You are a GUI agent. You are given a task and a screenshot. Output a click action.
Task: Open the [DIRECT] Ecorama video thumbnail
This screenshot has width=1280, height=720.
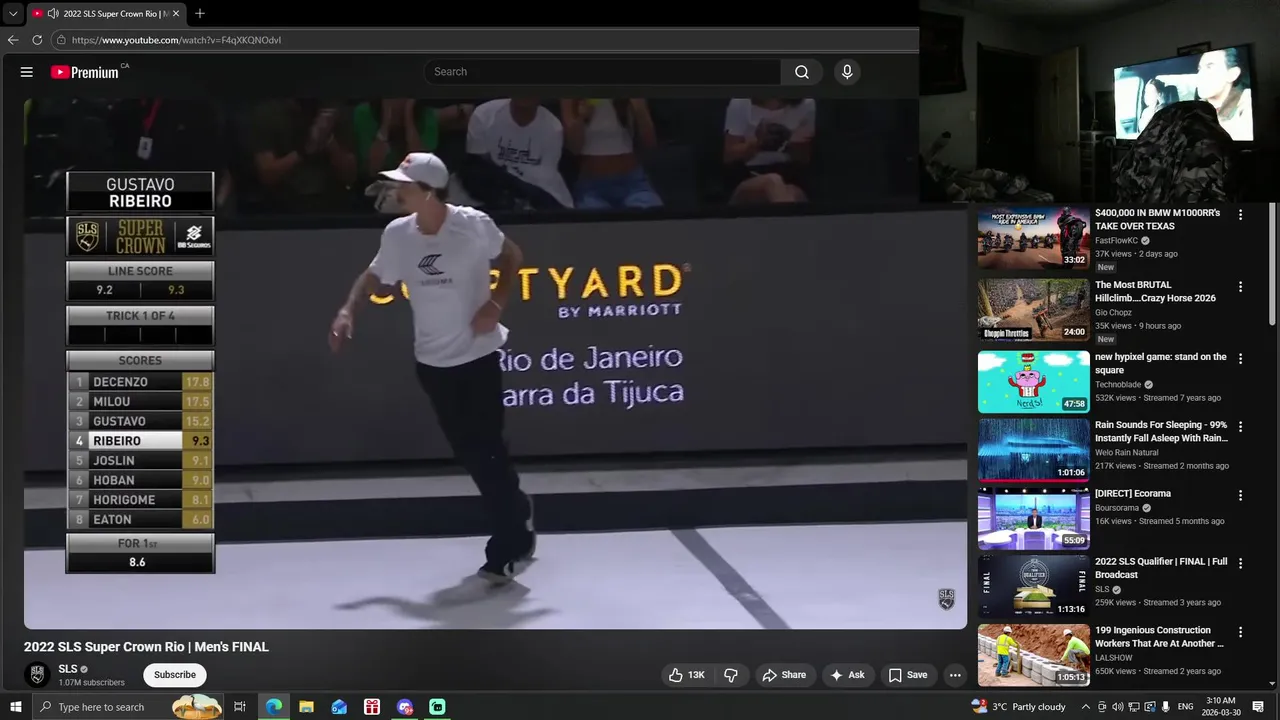[1033, 518]
